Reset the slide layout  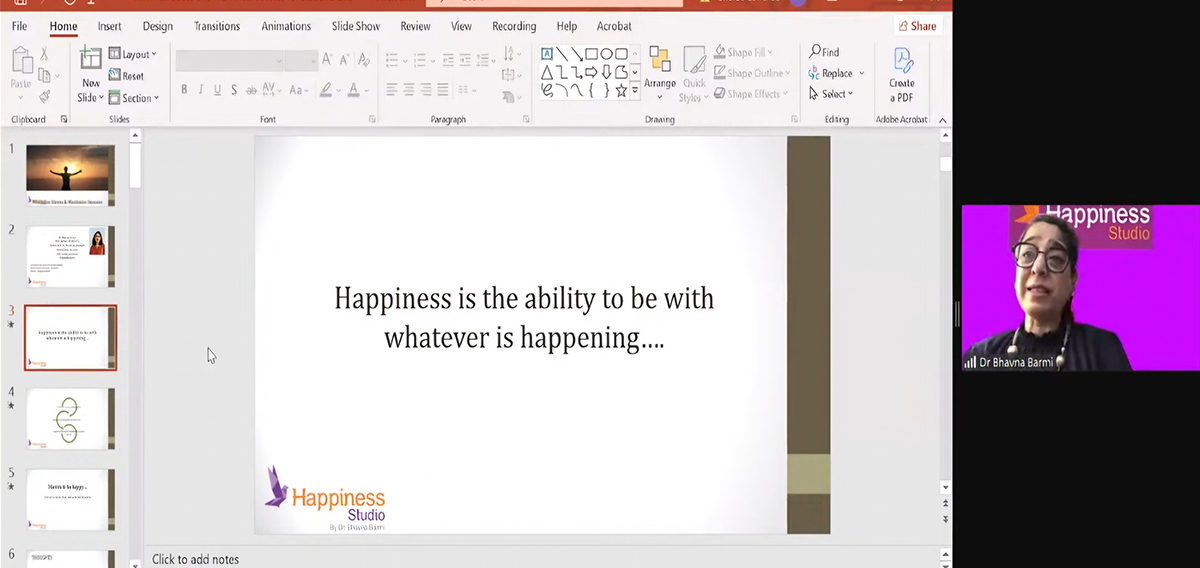[x=126, y=76]
